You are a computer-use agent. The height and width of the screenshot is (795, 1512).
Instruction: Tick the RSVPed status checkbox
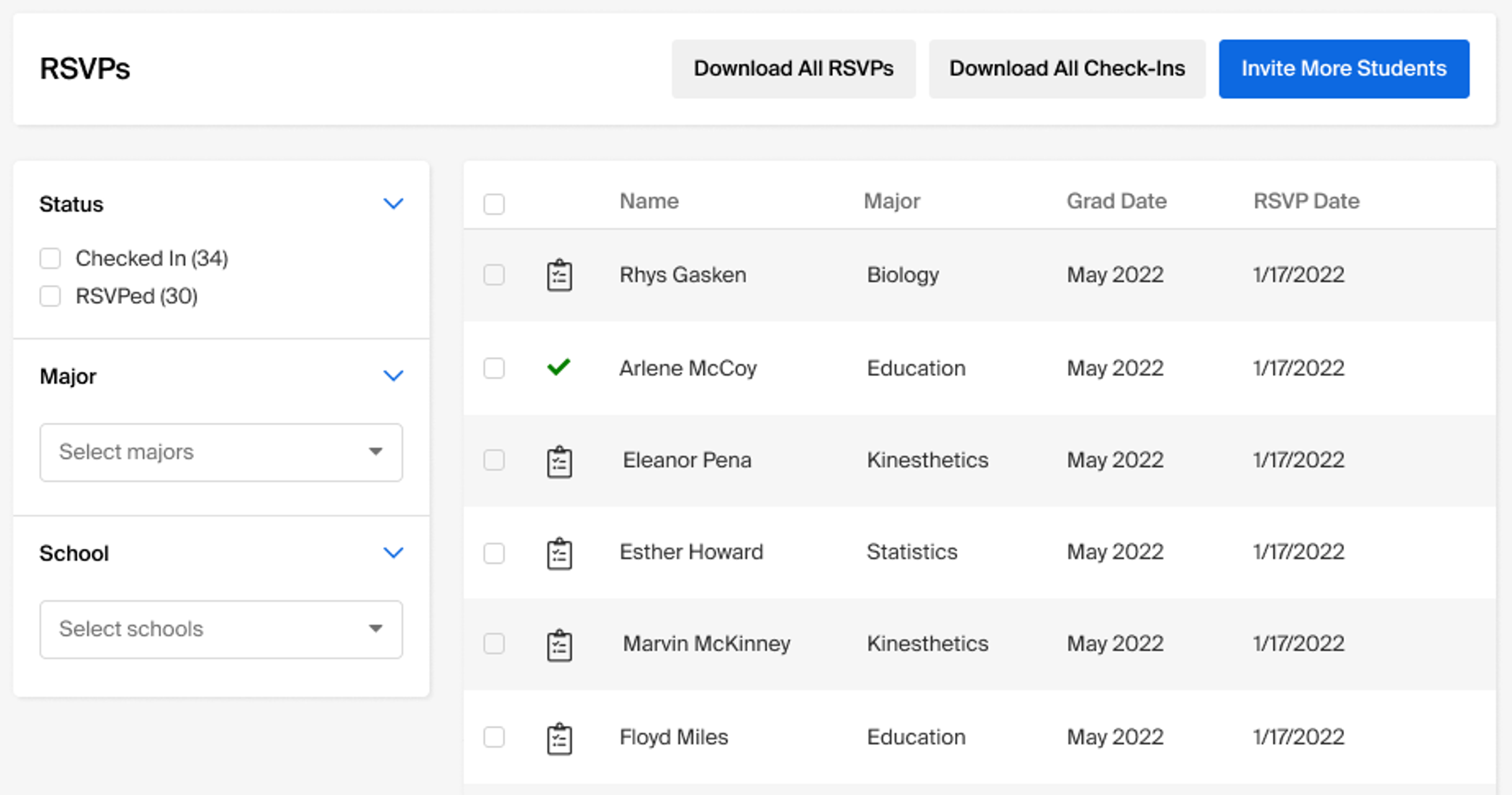50,296
